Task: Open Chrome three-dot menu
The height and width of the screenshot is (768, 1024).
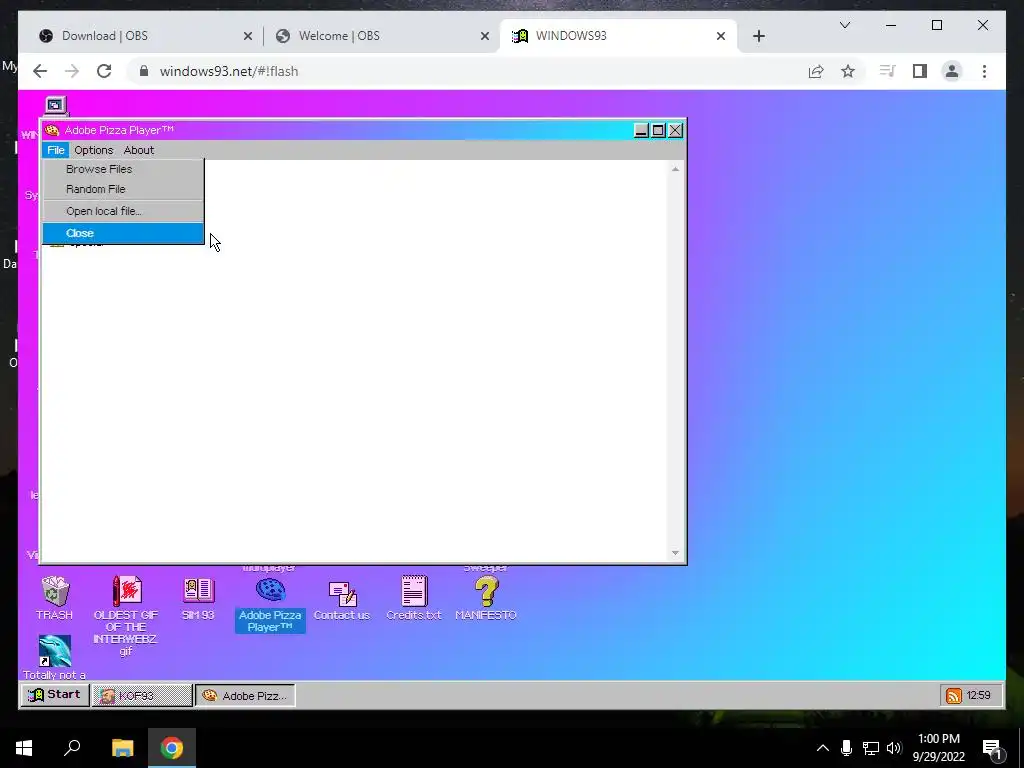Action: (x=984, y=71)
